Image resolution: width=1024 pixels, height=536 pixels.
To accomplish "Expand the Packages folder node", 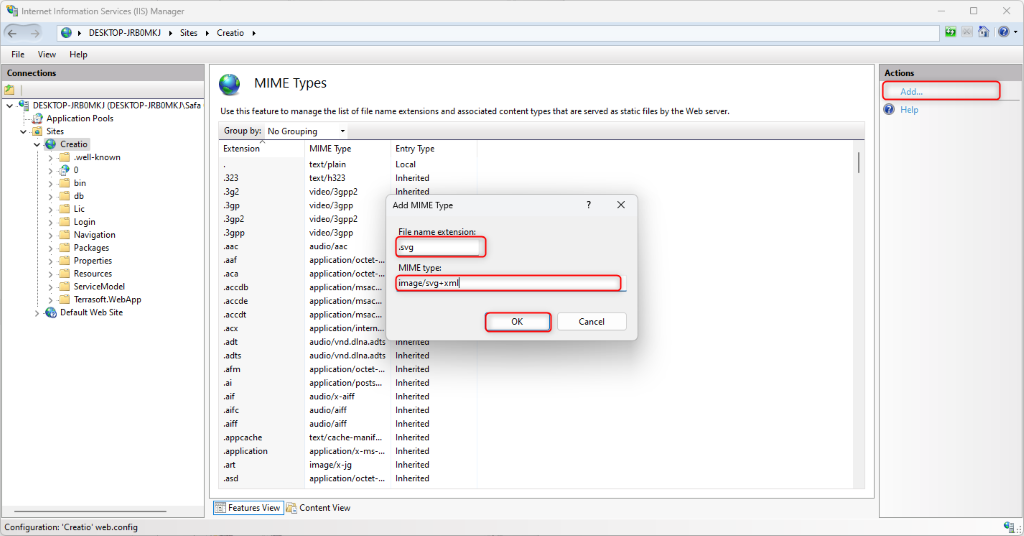I will pyautogui.click(x=50, y=248).
